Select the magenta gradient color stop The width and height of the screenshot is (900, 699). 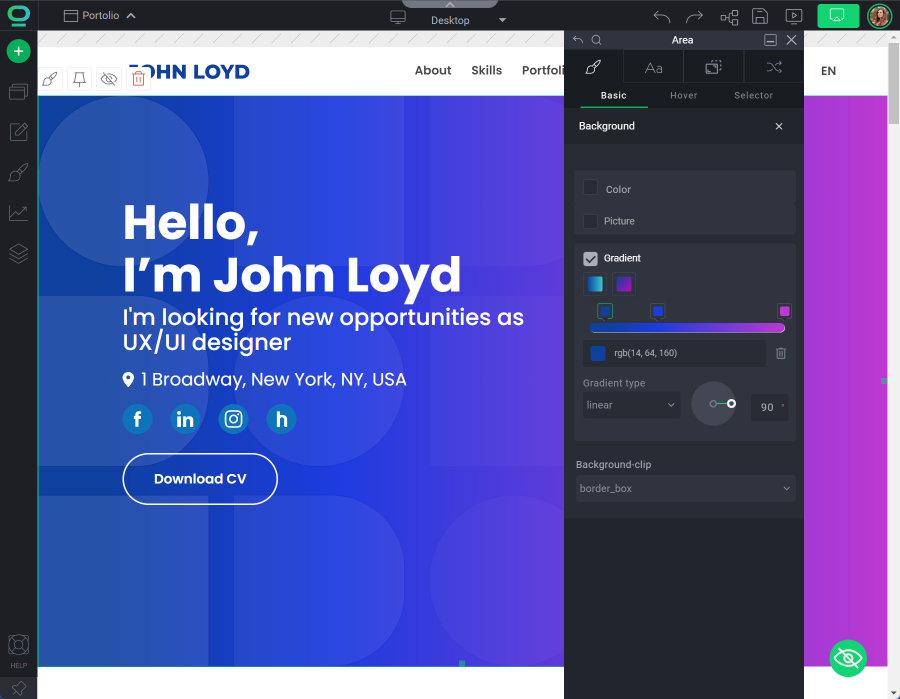point(784,311)
